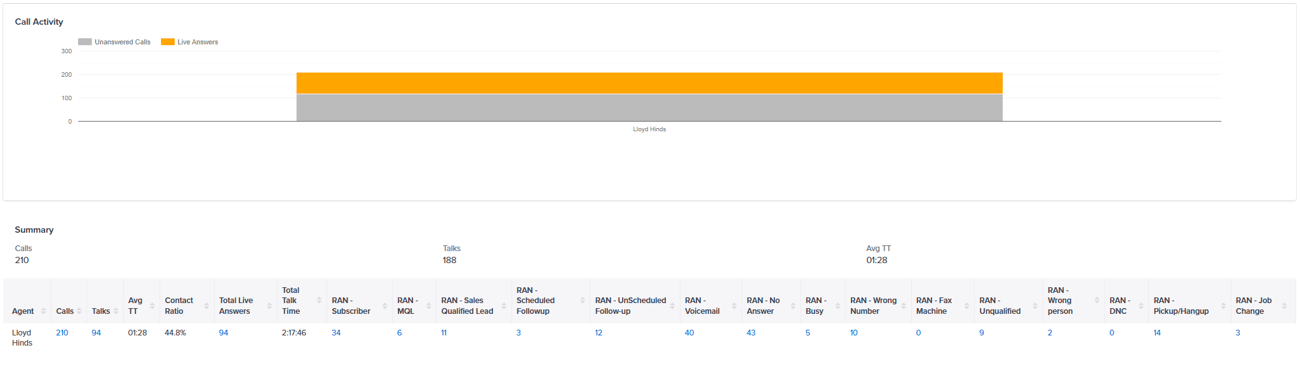Open the 210 calls link
Image resolution: width=1300 pixels, height=376 pixels.
tap(62, 333)
